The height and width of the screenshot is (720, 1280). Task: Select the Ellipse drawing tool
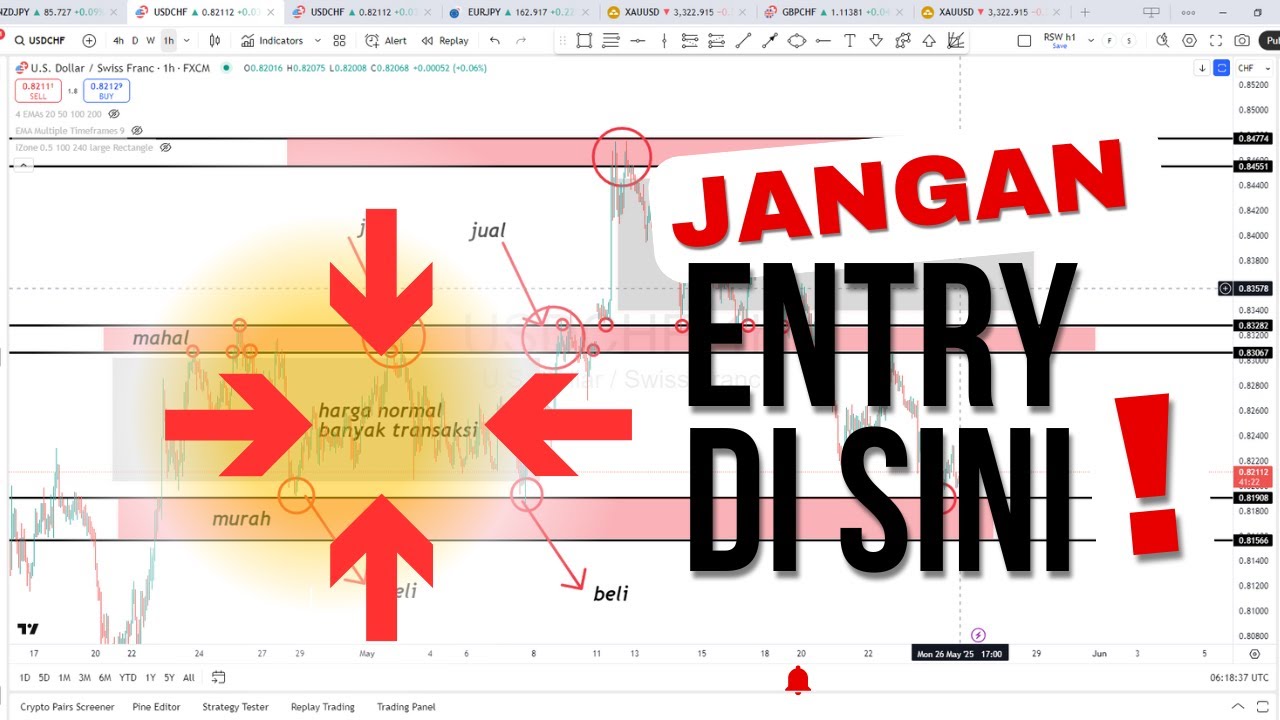[797, 41]
